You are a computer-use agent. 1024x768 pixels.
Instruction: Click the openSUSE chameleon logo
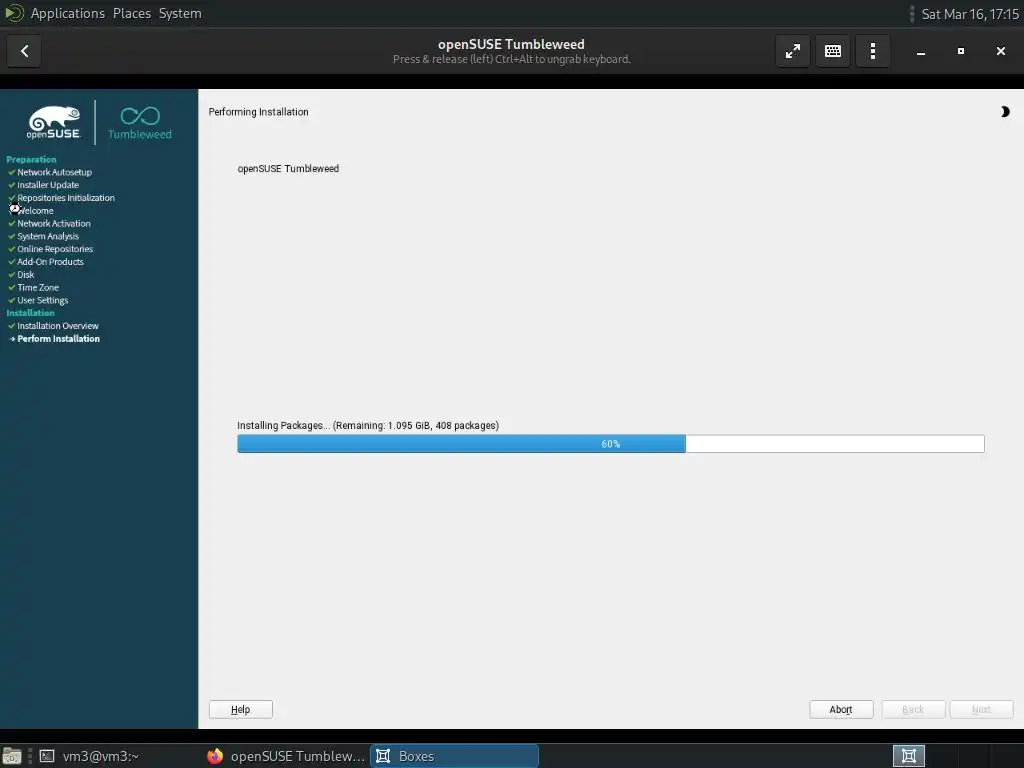pos(54,122)
